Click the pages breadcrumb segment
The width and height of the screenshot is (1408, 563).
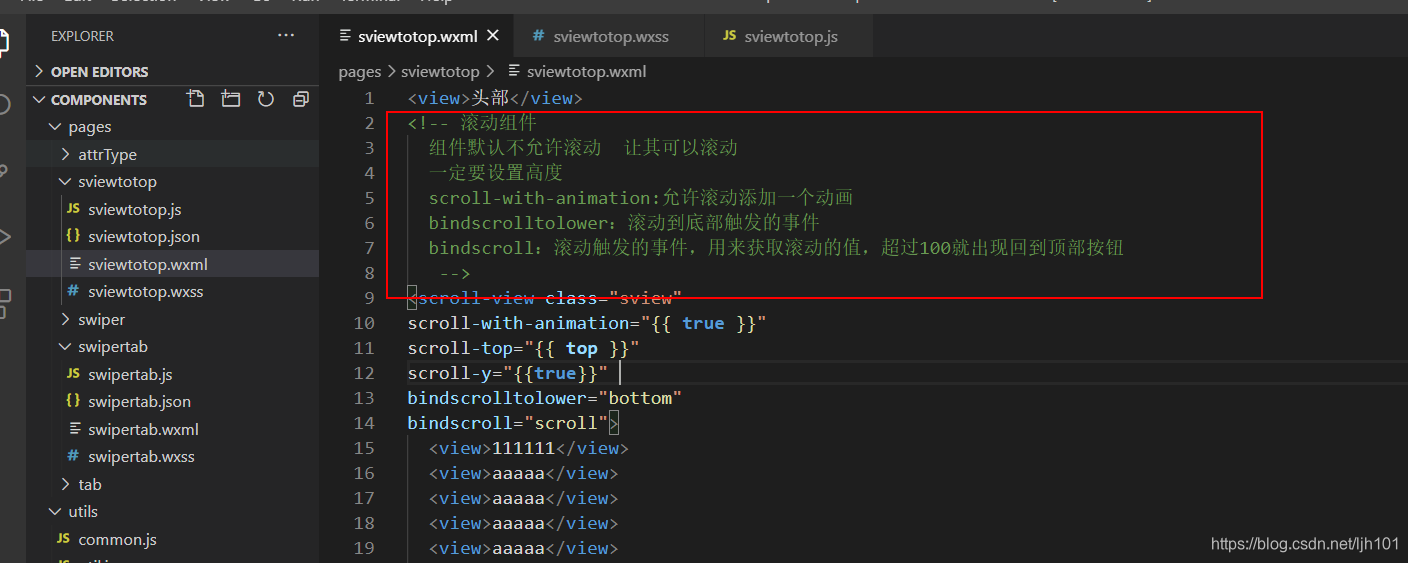[x=360, y=72]
